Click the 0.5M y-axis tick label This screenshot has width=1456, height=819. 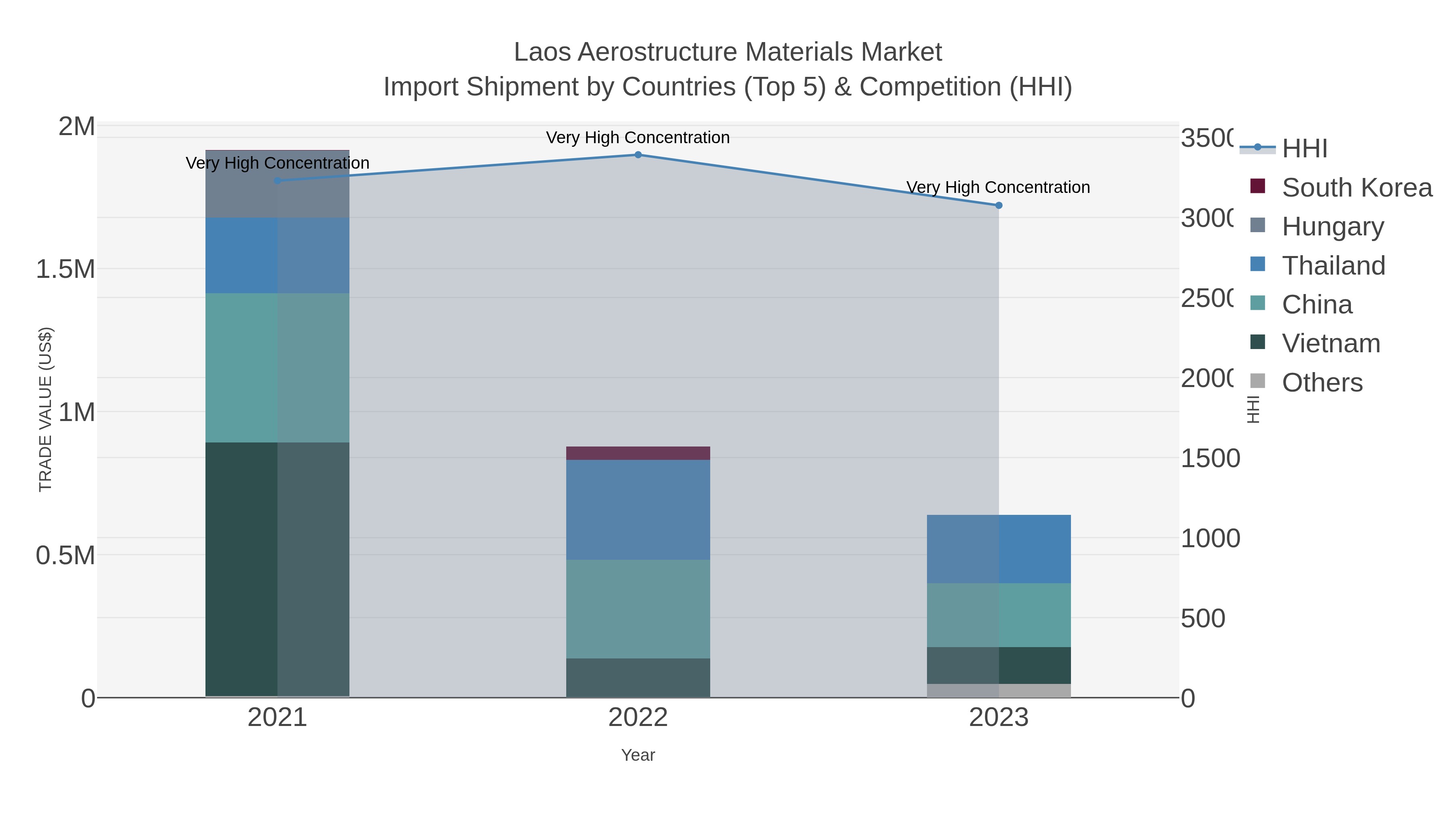[66, 556]
